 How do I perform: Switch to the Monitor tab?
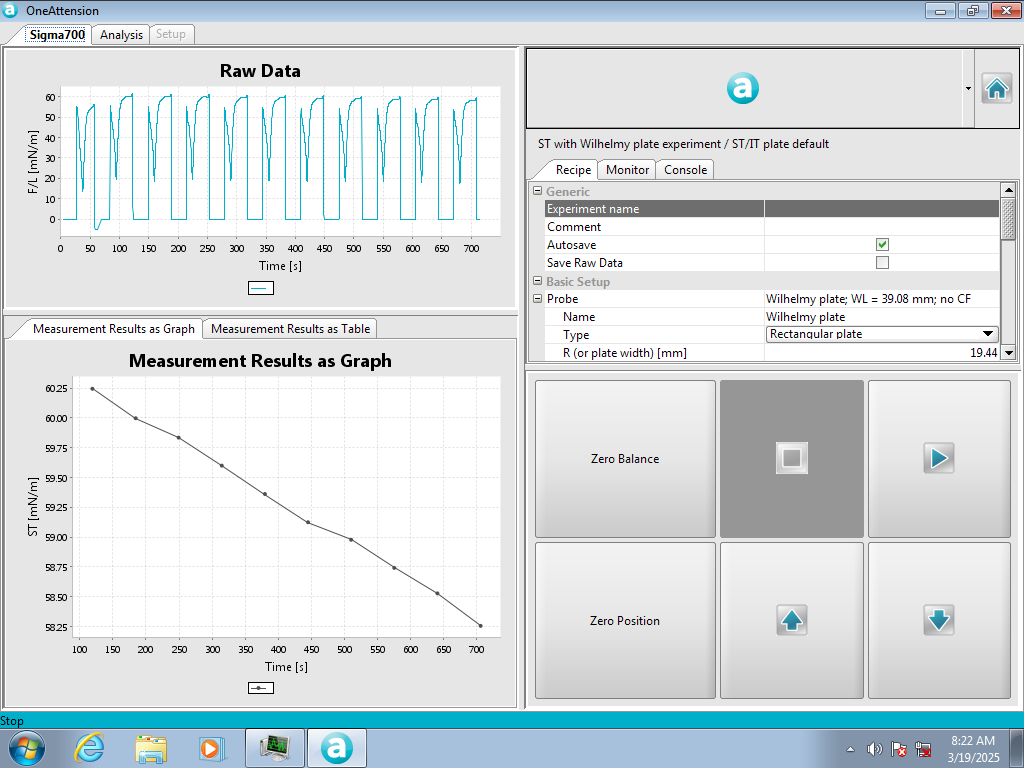[627, 170]
